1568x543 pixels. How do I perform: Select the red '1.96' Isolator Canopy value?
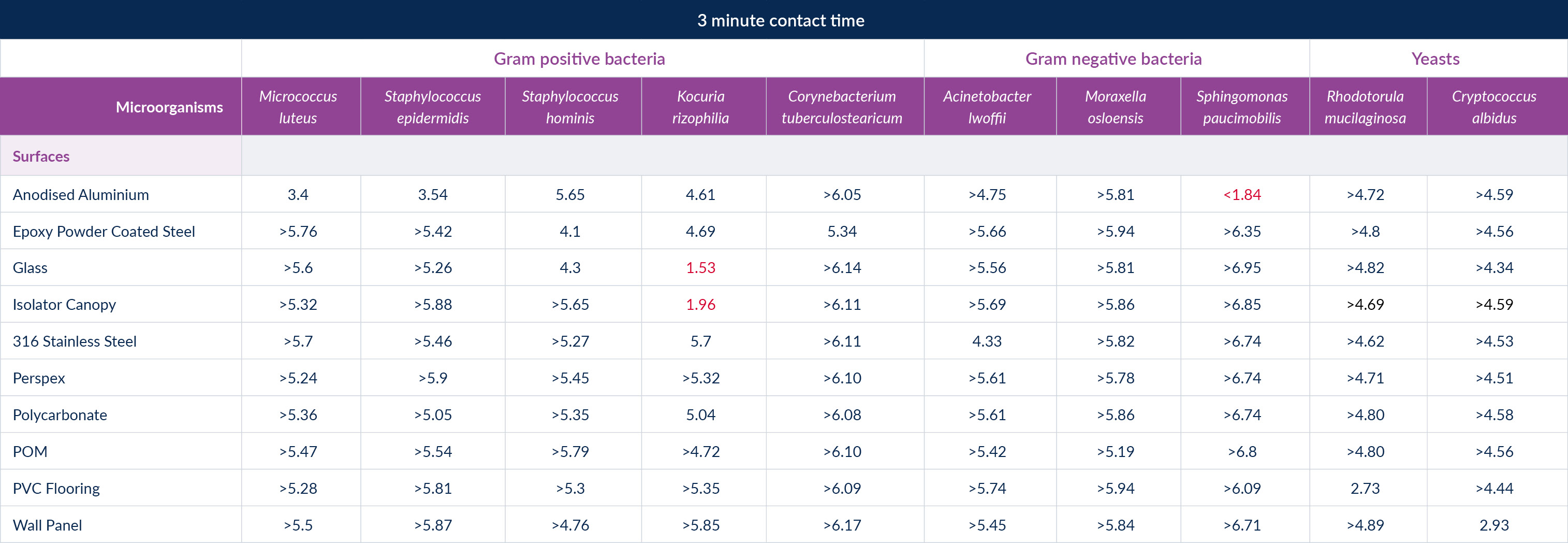(x=700, y=305)
